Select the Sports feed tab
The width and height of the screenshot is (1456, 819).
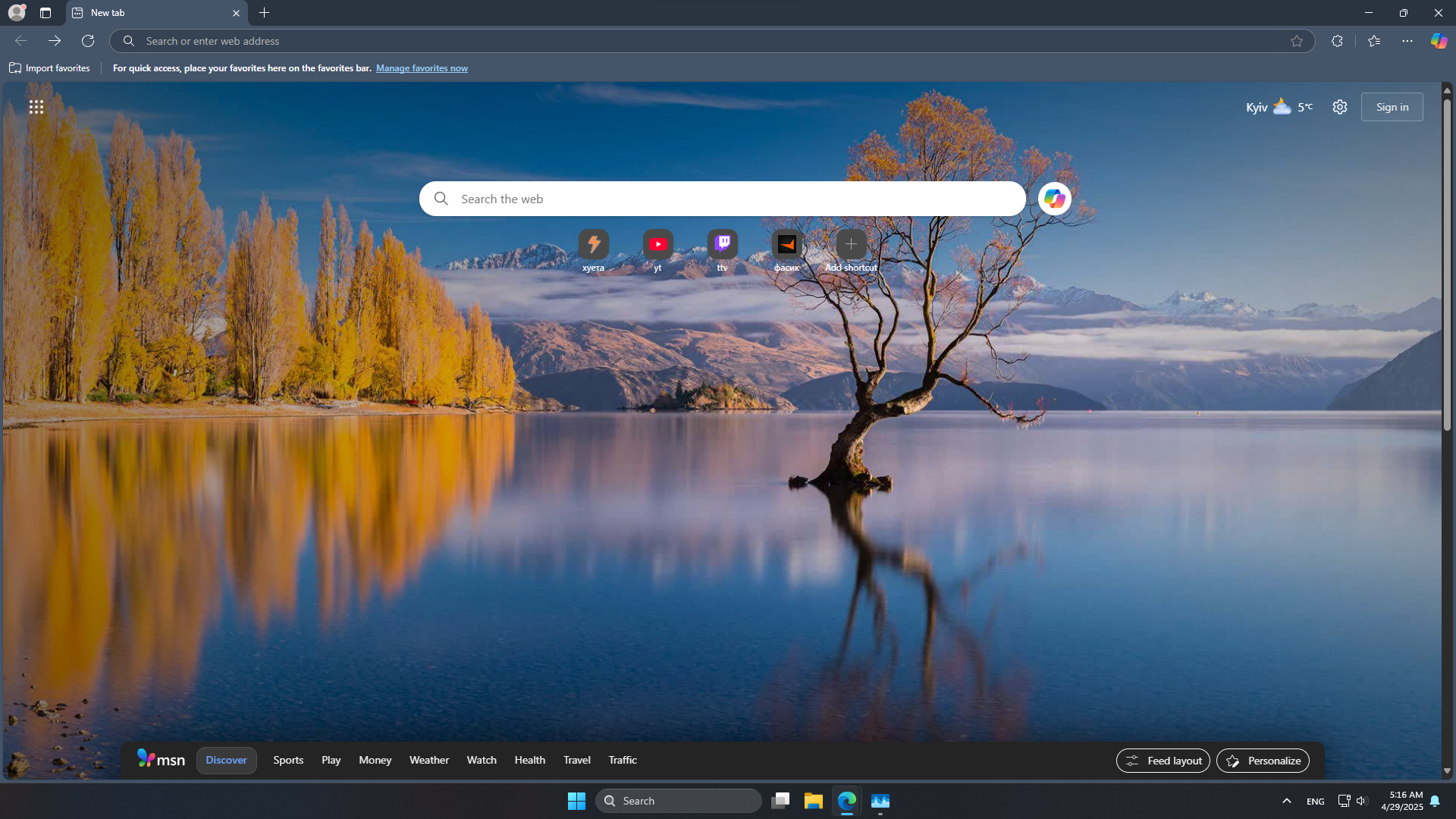click(288, 760)
